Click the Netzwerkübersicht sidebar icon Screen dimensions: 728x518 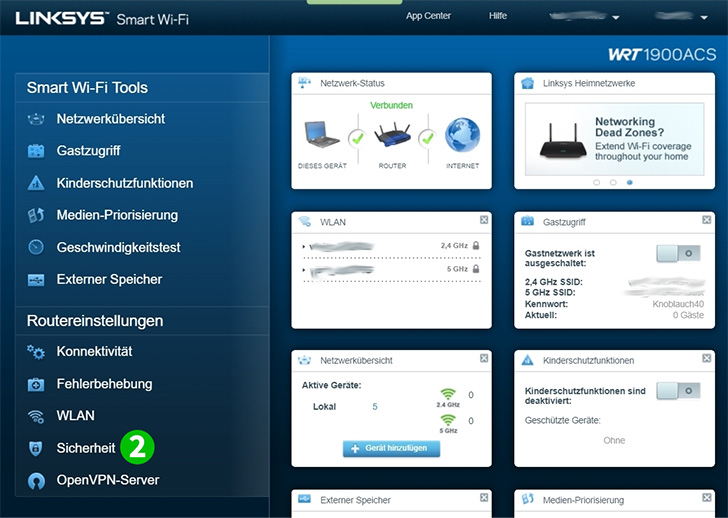36,119
